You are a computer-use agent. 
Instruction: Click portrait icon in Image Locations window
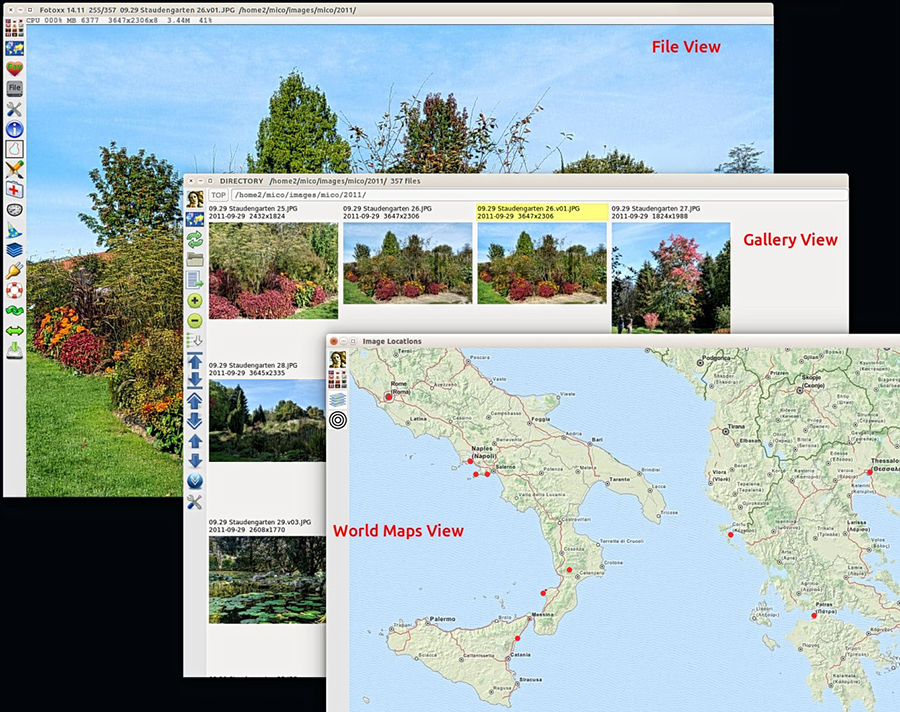(338, 359)
